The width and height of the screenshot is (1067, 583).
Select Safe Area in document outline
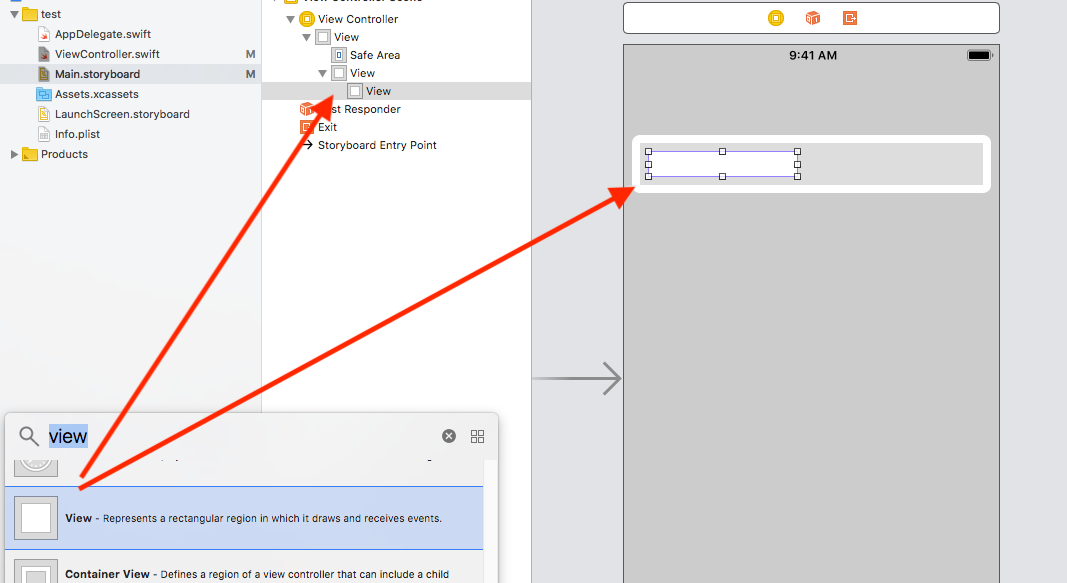[x=375, y=55]
